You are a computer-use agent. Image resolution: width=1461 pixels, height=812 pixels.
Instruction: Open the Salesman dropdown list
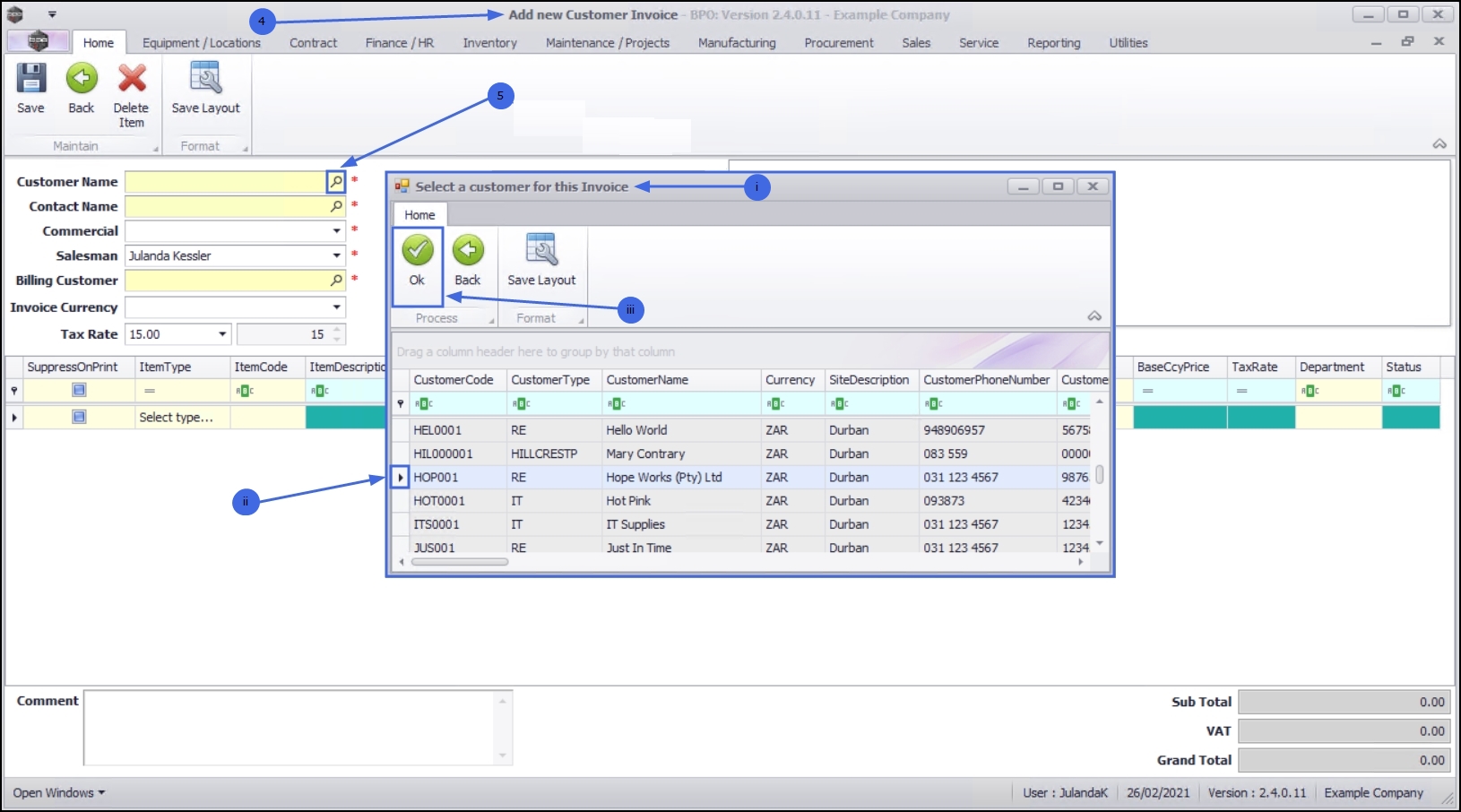[337, 255]
